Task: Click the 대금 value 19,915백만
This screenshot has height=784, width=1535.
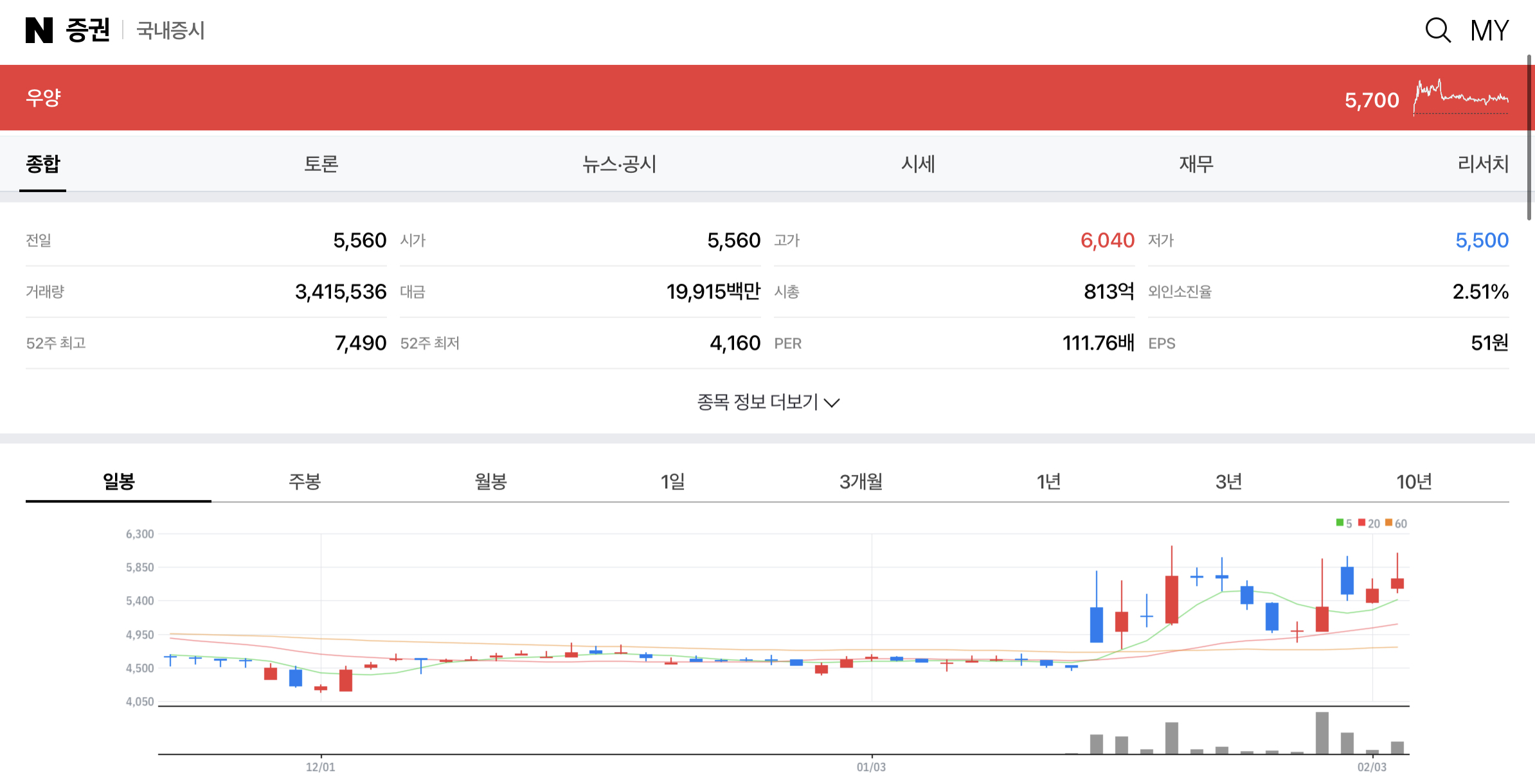Action: (x=714, y=292)
